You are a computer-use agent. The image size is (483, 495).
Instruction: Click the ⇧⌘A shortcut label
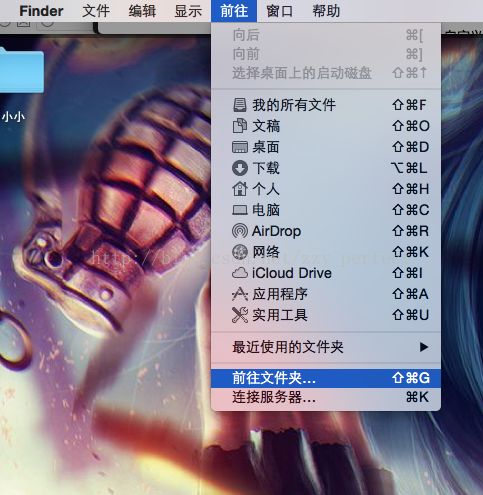point(410,294)
